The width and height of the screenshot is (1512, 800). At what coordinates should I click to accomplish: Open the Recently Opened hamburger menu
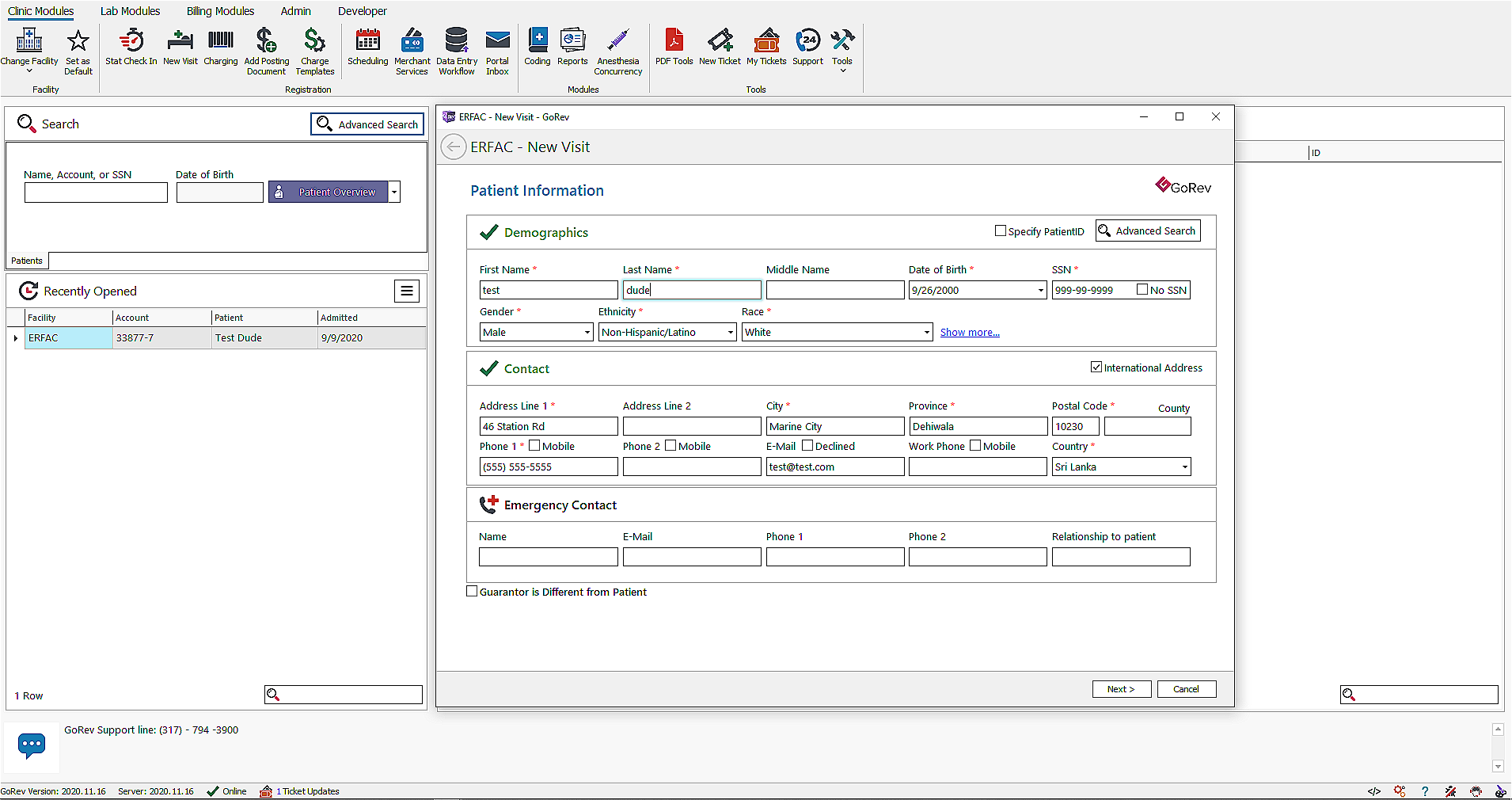(407, 291)
